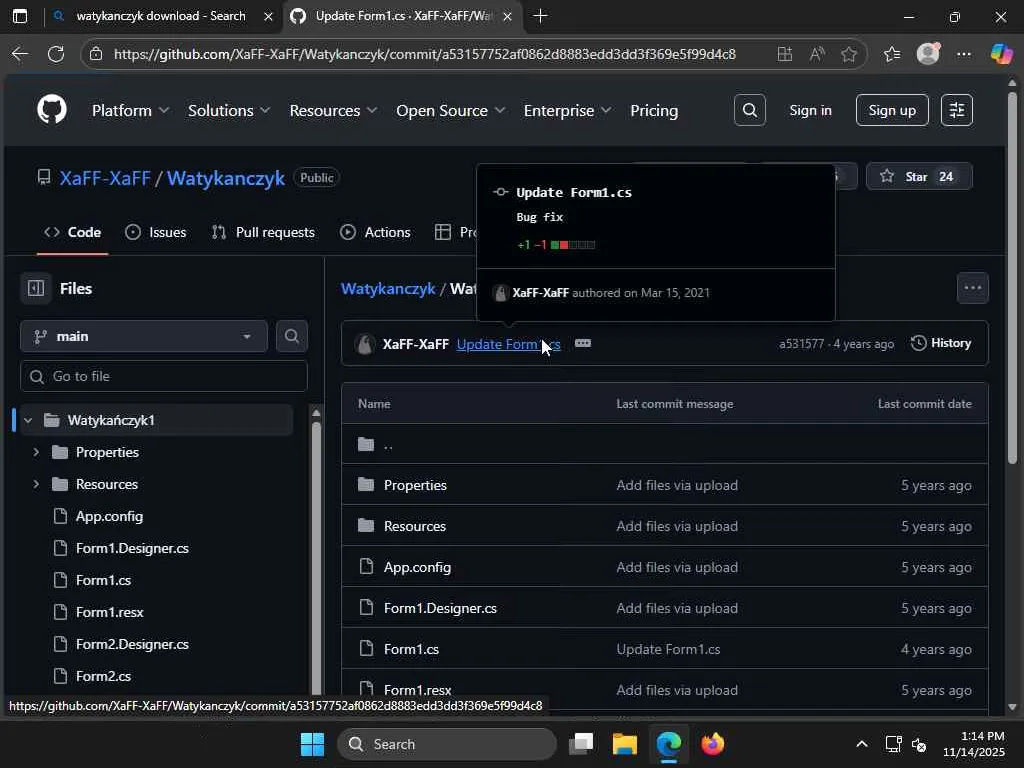Screen dimensions: 1024x768
Task: Open the three-dots more options button above file list
Action: (x=972, y=288)
